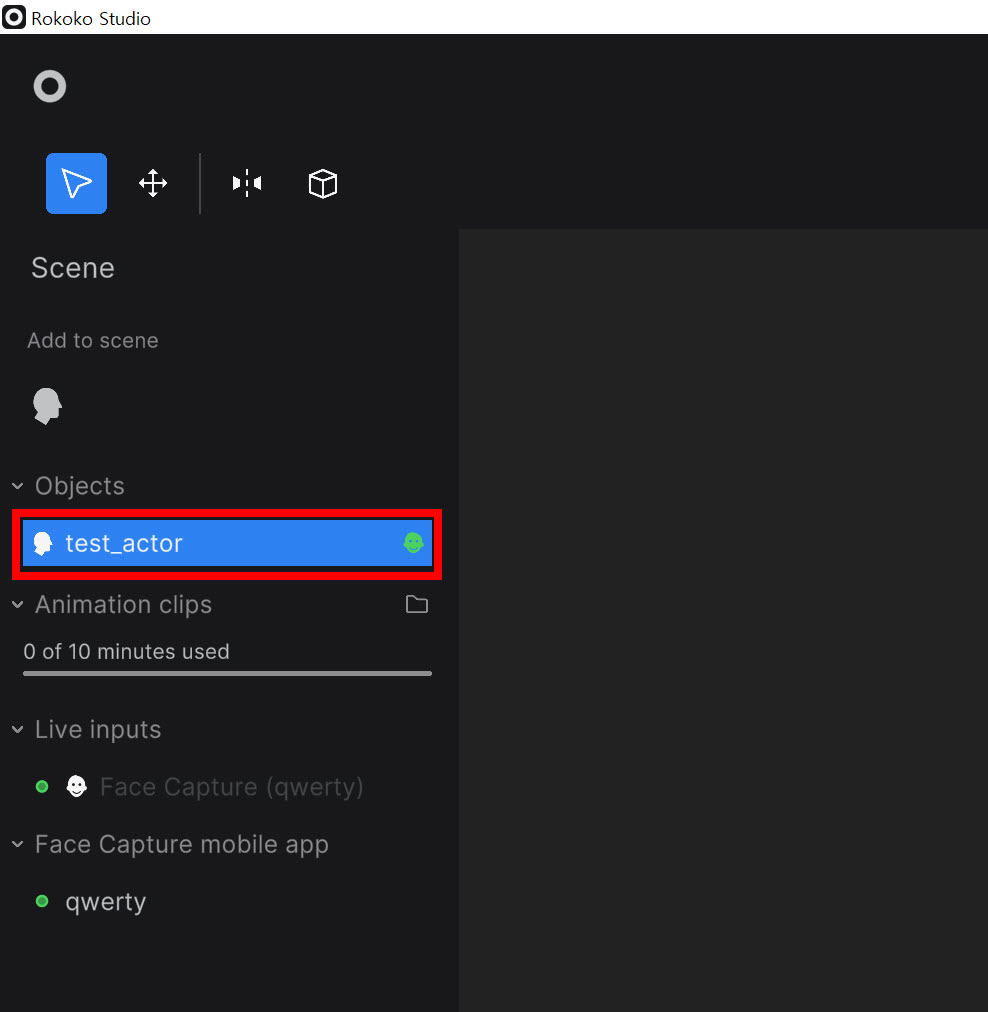The height and width of the screenshot is (1012, 988).
Task: Open the folder icon for Animation clips
Action: 417,605
